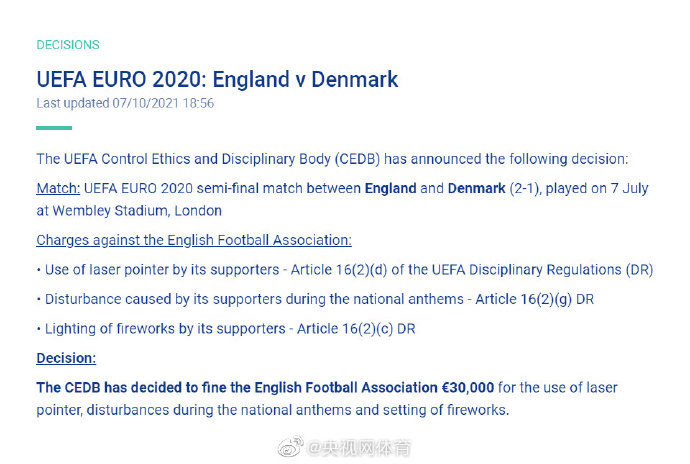The image size is (690, 464).
Task: Click Article 16(2)(d) reference text
Action: (339, 270)
